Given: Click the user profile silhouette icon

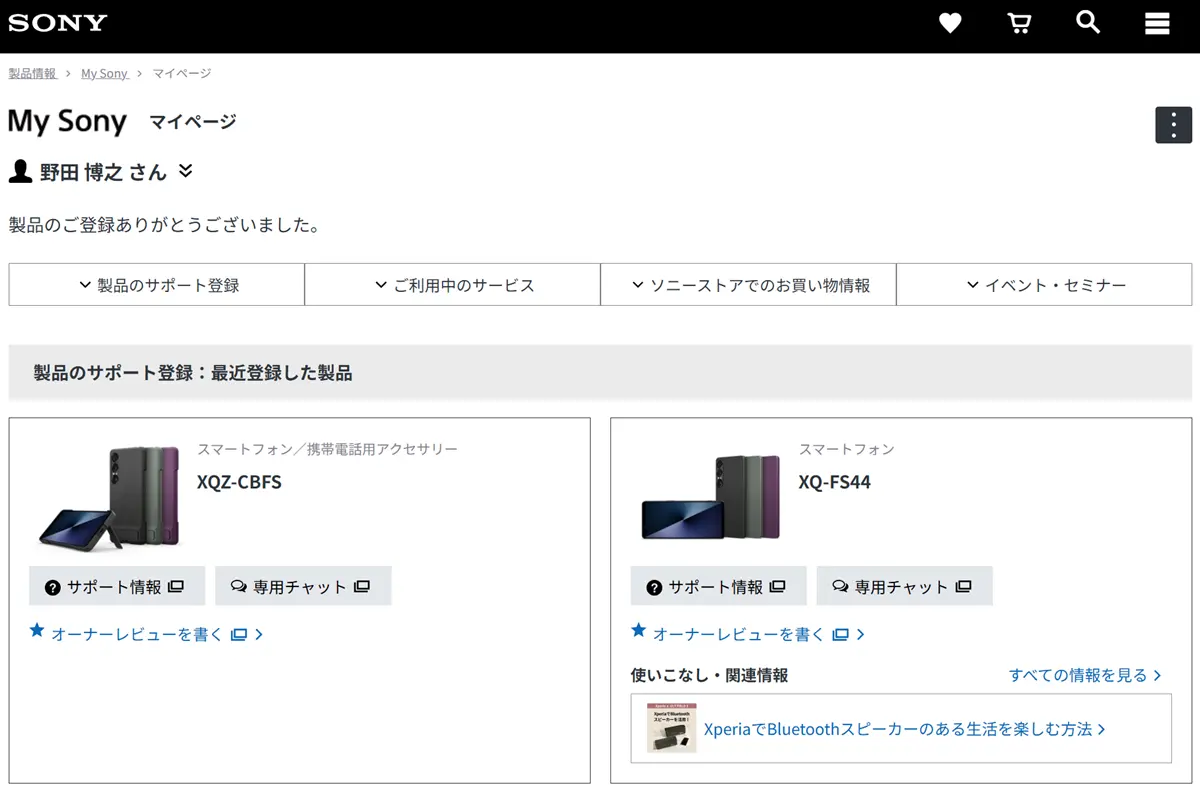Looking at the screenshot, I should click(x=20, y=172).
